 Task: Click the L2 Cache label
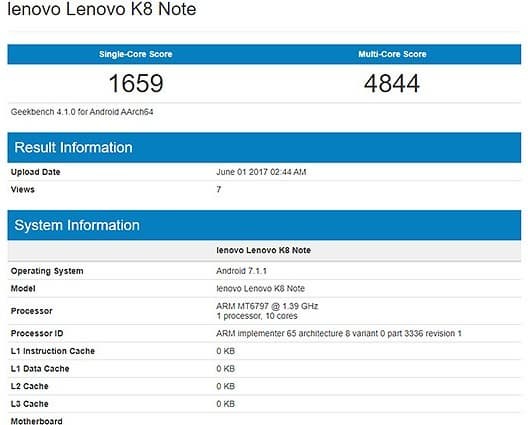click(x=30, y=386)
